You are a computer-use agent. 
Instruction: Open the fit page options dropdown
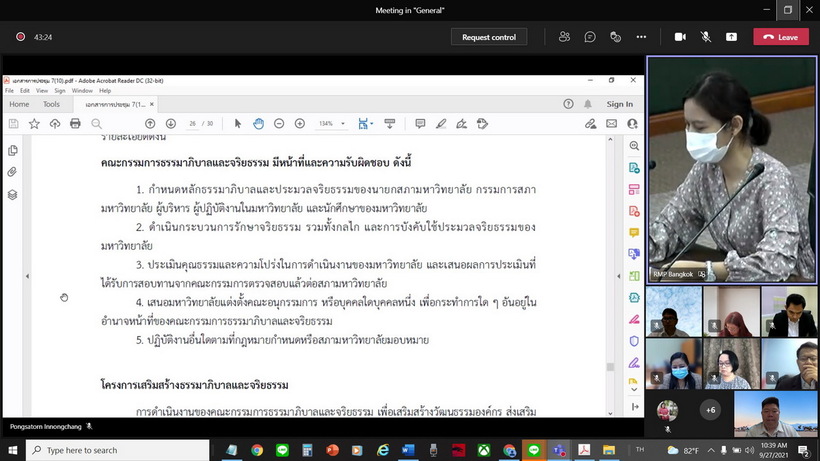(x=372, y=124)
